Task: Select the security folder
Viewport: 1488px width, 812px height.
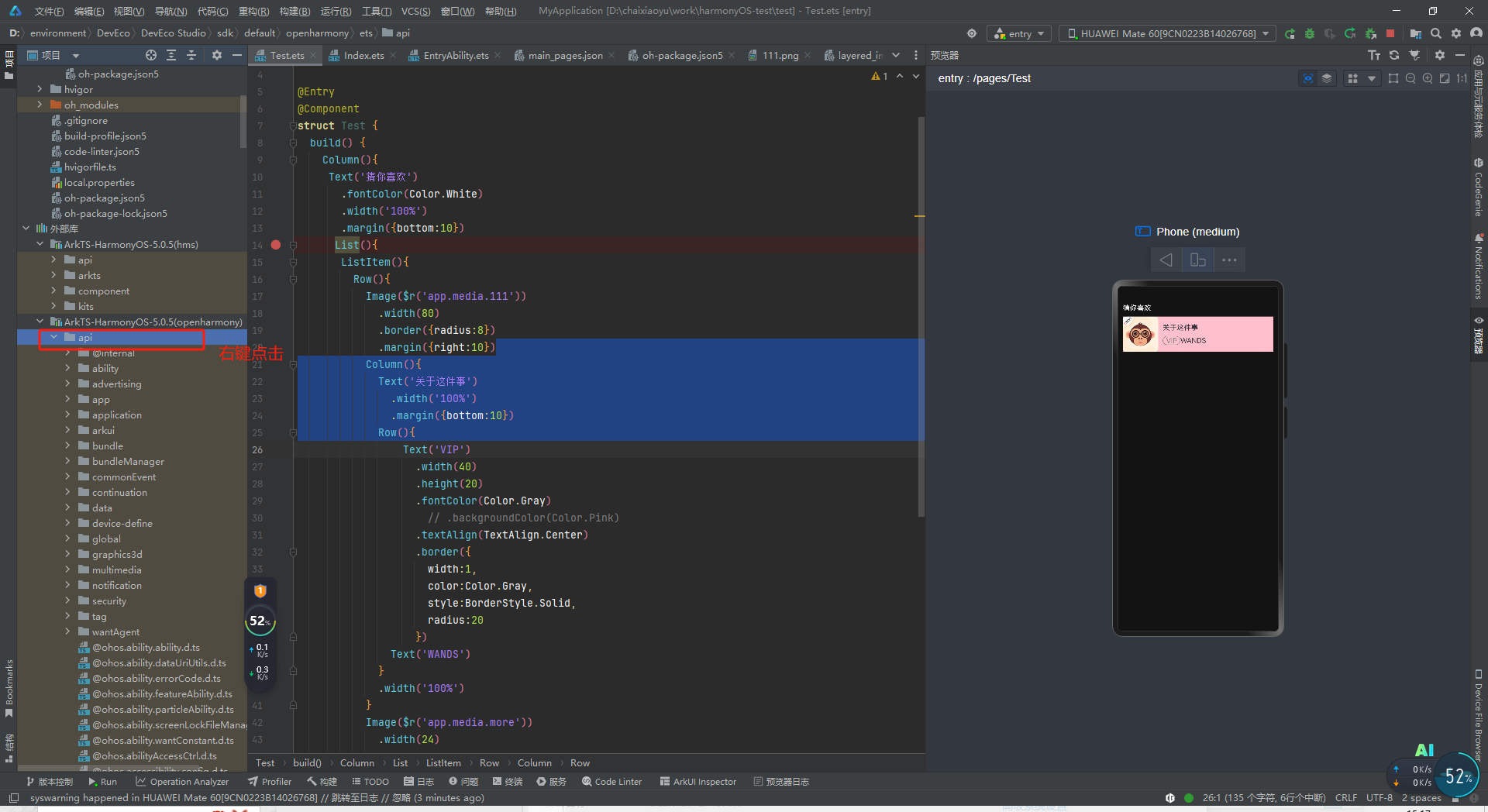Action: 108,600
